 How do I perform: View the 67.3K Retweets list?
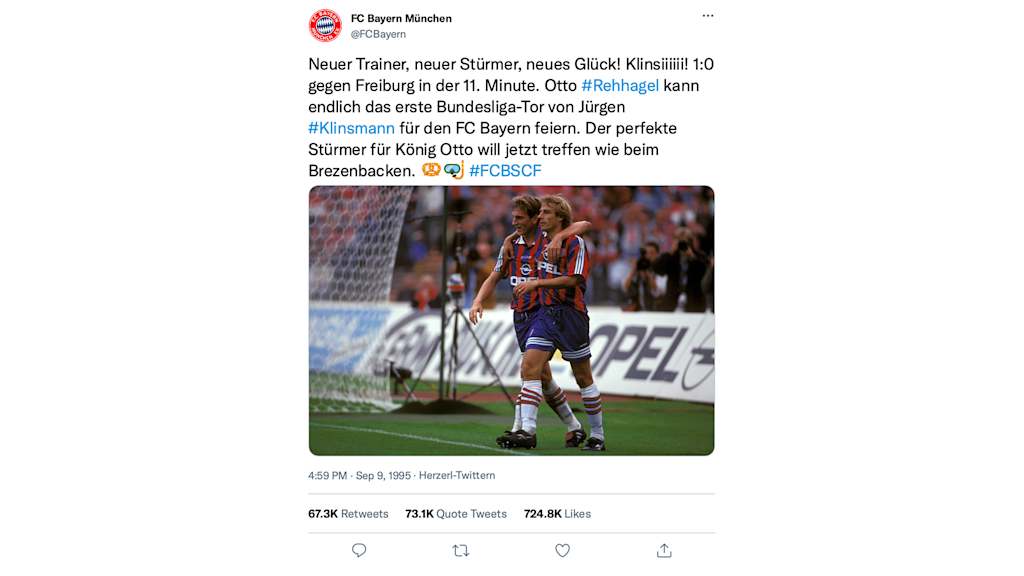(348, 514)
